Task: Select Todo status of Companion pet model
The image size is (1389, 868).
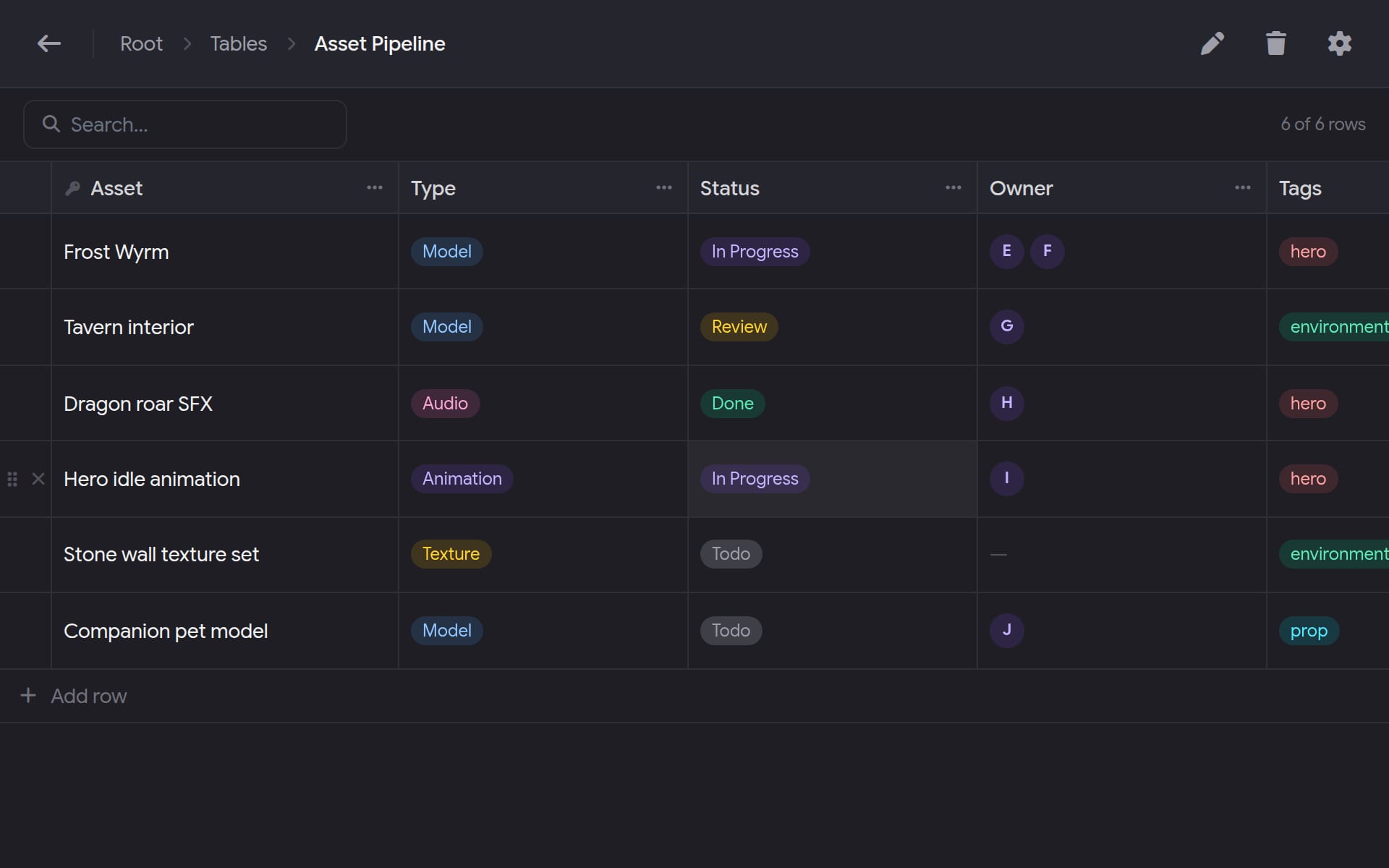Action: tap(731, 631)
